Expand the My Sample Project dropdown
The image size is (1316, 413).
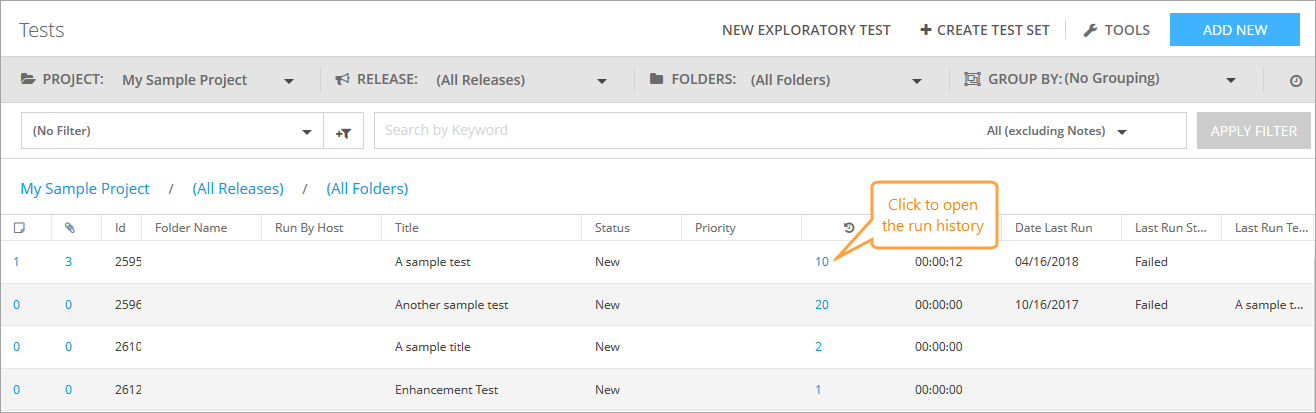point(288,80)
